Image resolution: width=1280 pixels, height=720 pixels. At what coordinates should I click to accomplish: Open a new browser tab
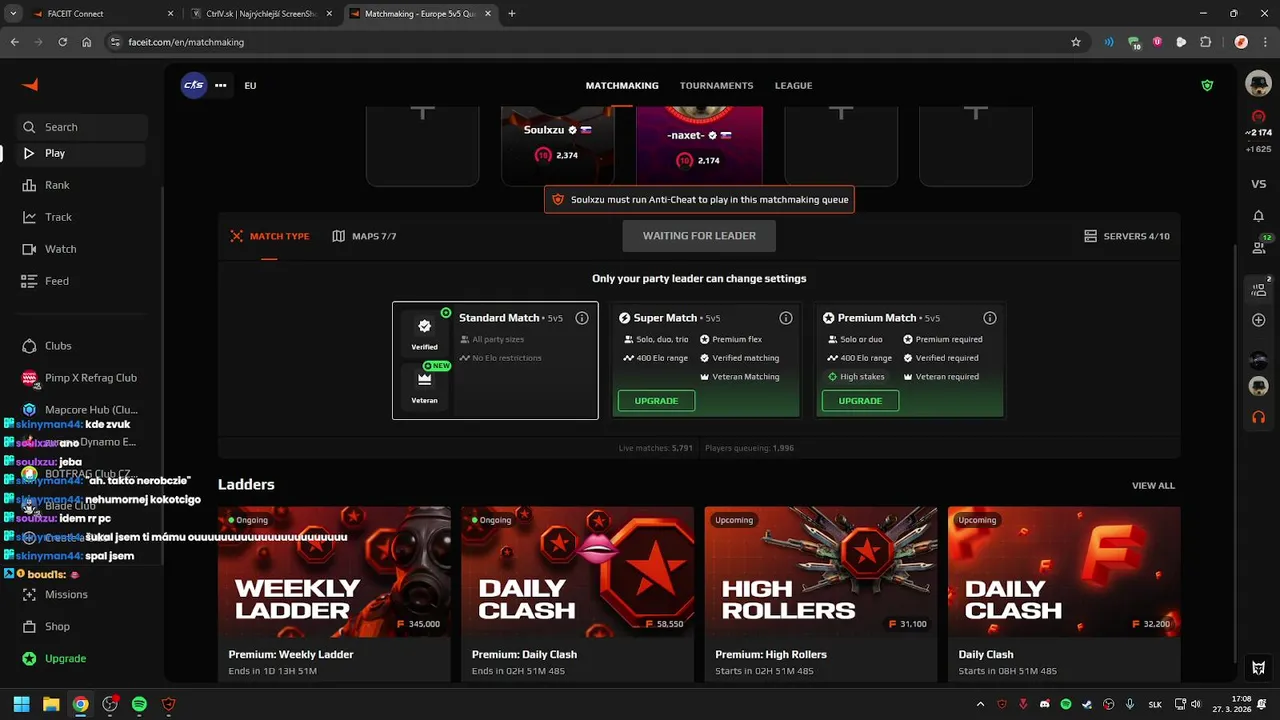coord(512,14)
